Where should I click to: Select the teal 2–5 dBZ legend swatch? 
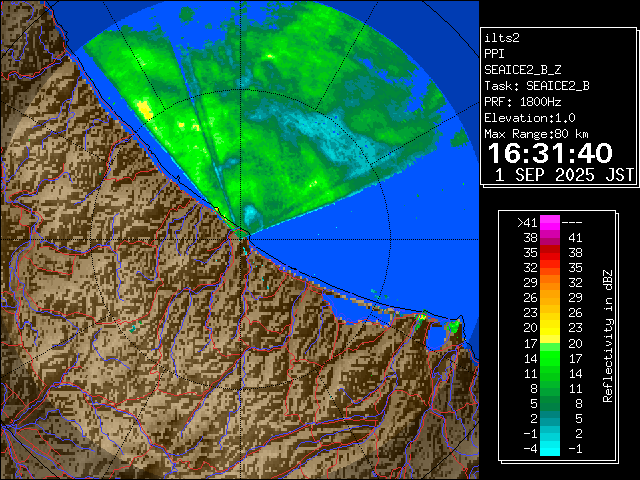point(550,417)
